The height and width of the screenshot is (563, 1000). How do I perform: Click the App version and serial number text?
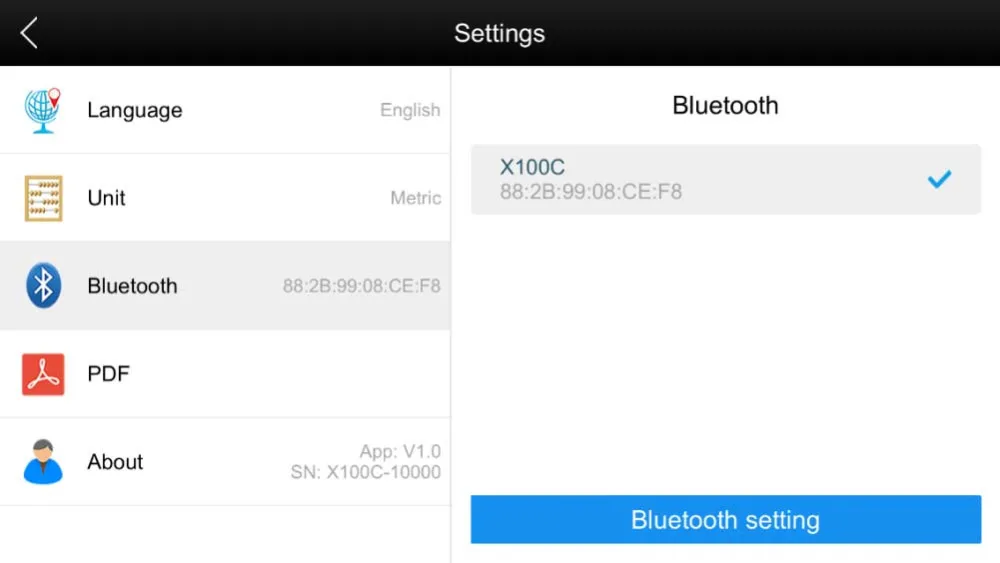tap(366, 462)
